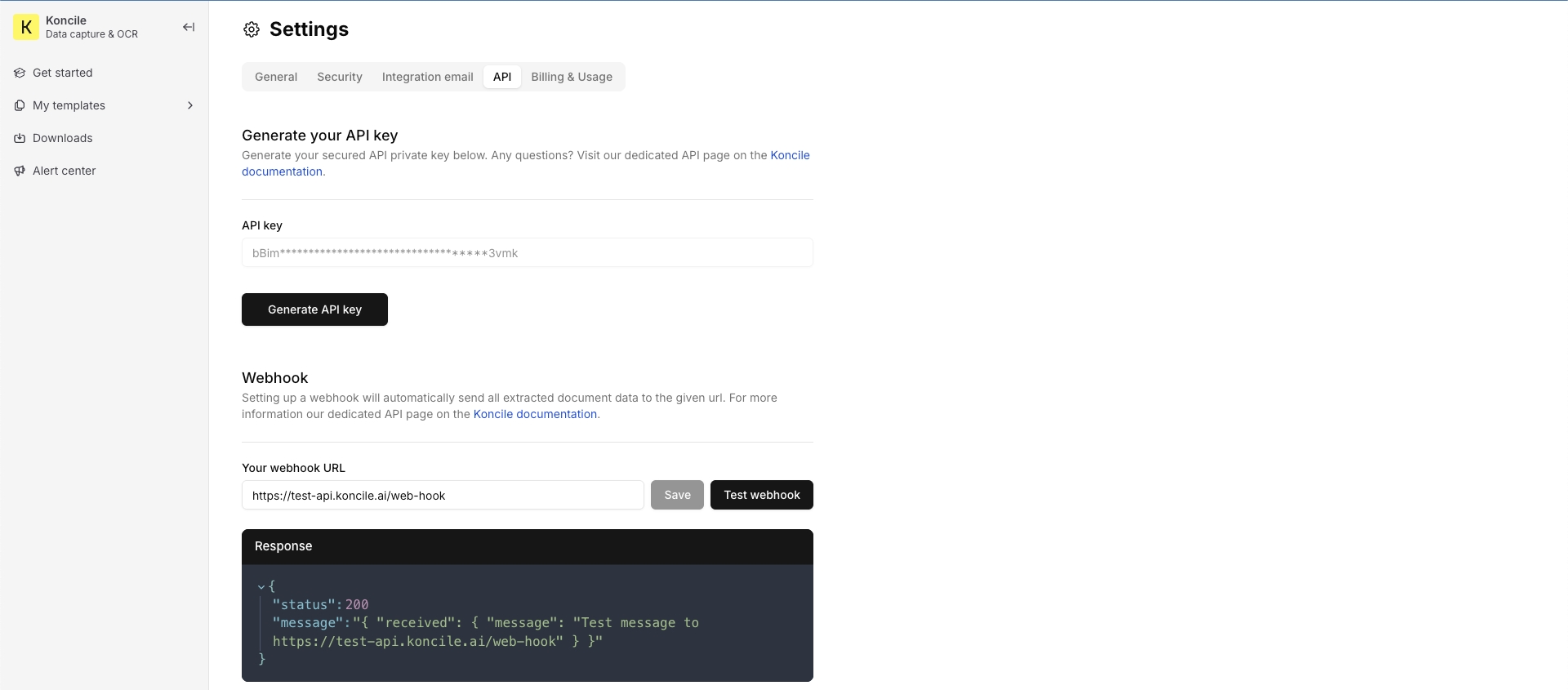
Task: Open Koncile documentation link in API section
Action: pos(789,155)
